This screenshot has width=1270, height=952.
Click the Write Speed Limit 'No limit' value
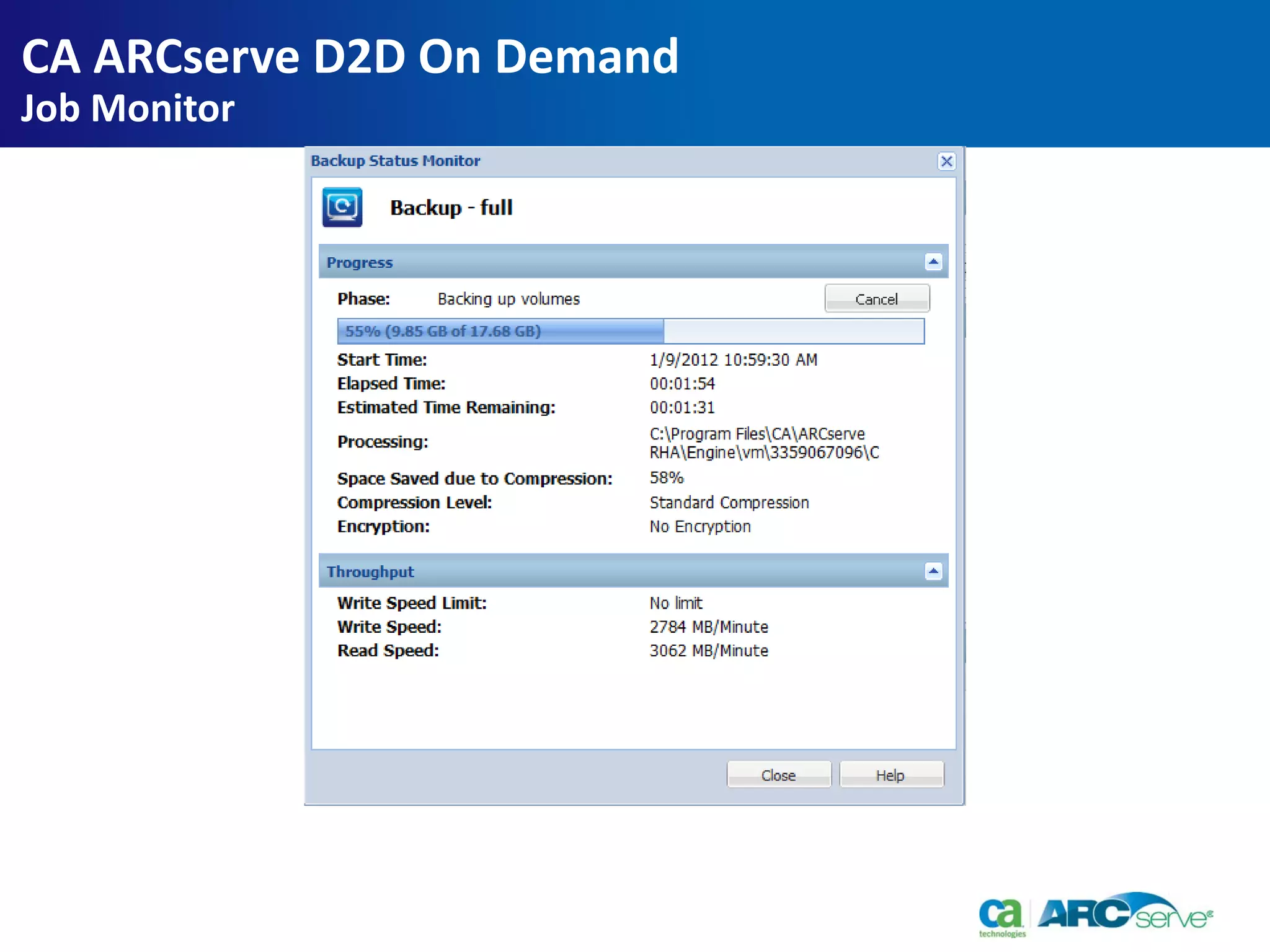click(676, 603)
